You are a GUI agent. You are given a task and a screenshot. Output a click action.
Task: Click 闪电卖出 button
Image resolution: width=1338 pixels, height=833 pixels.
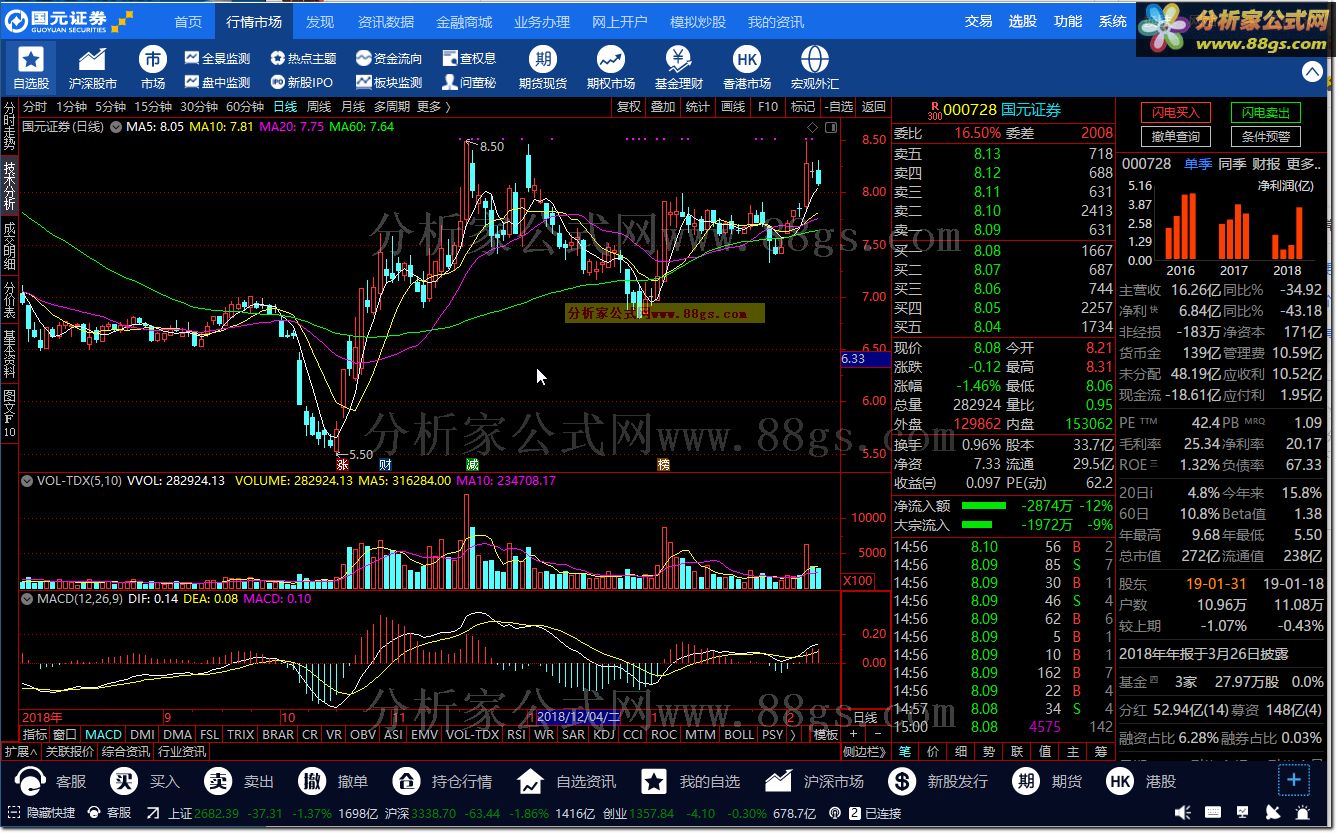1266,113
